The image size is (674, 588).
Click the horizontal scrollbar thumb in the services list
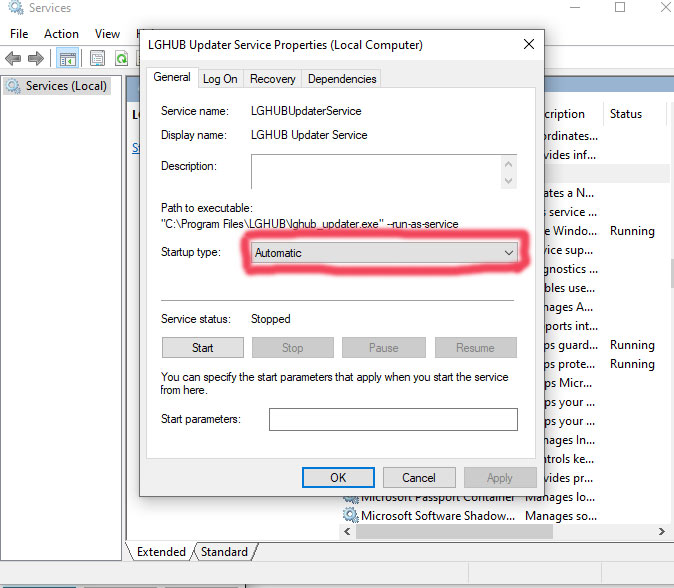(x=454, y=532)
